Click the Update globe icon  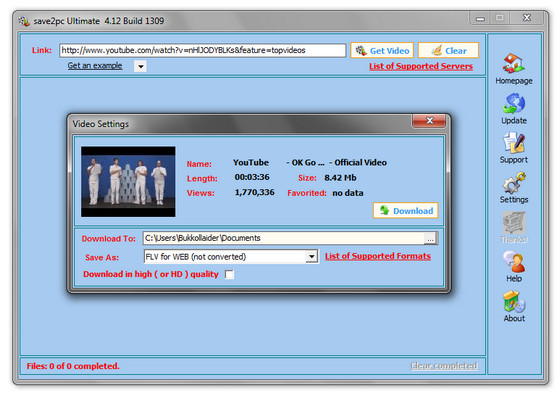click(514, 103)
